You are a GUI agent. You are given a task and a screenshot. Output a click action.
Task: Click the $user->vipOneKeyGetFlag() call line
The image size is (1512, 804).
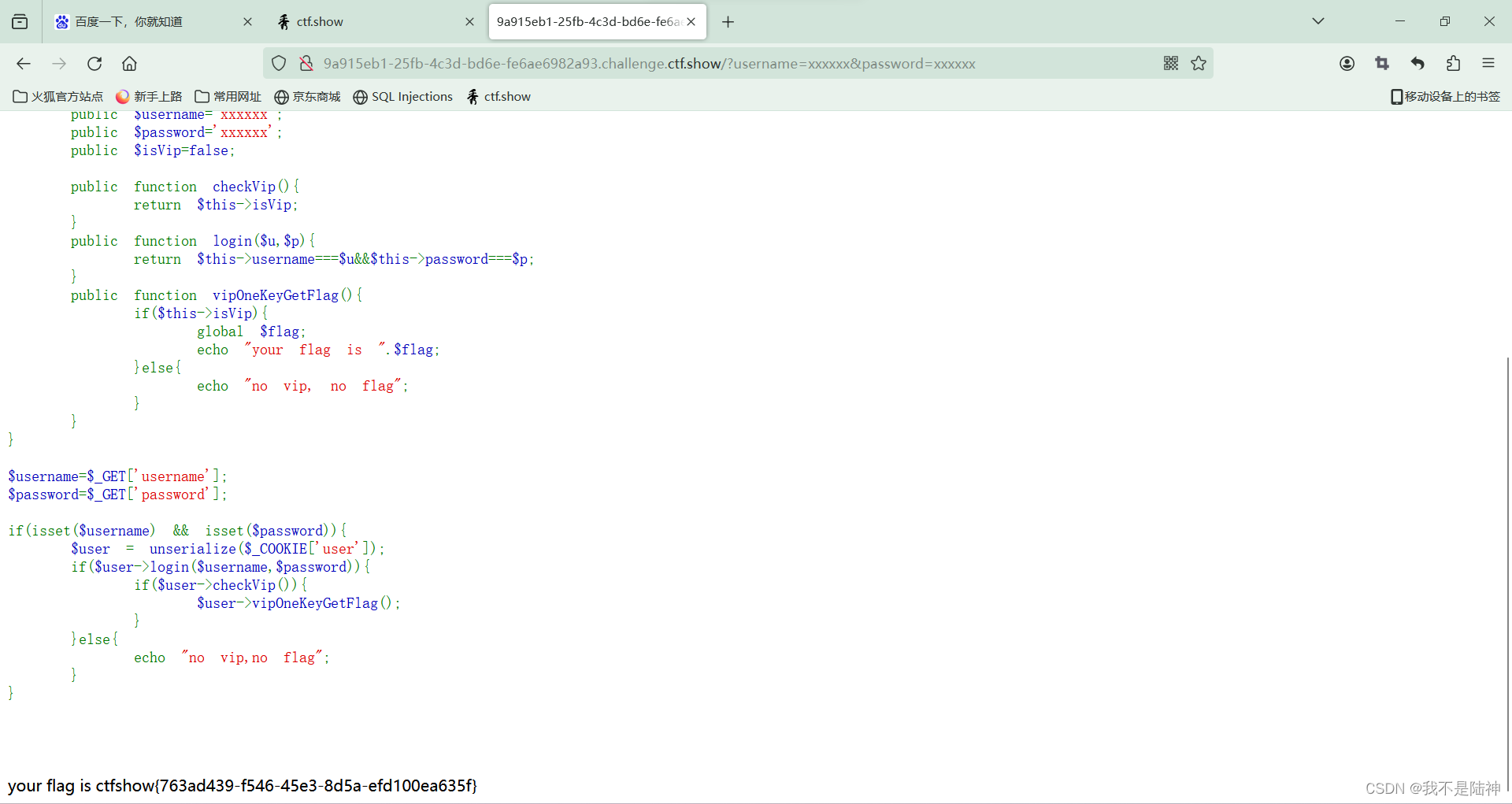pos(298,603)
